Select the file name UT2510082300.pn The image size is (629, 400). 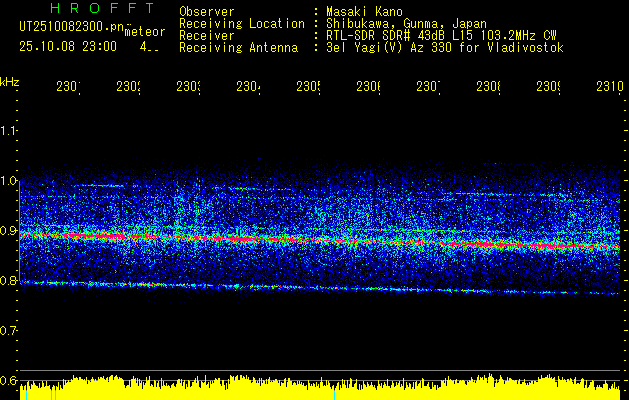point(71,26)
